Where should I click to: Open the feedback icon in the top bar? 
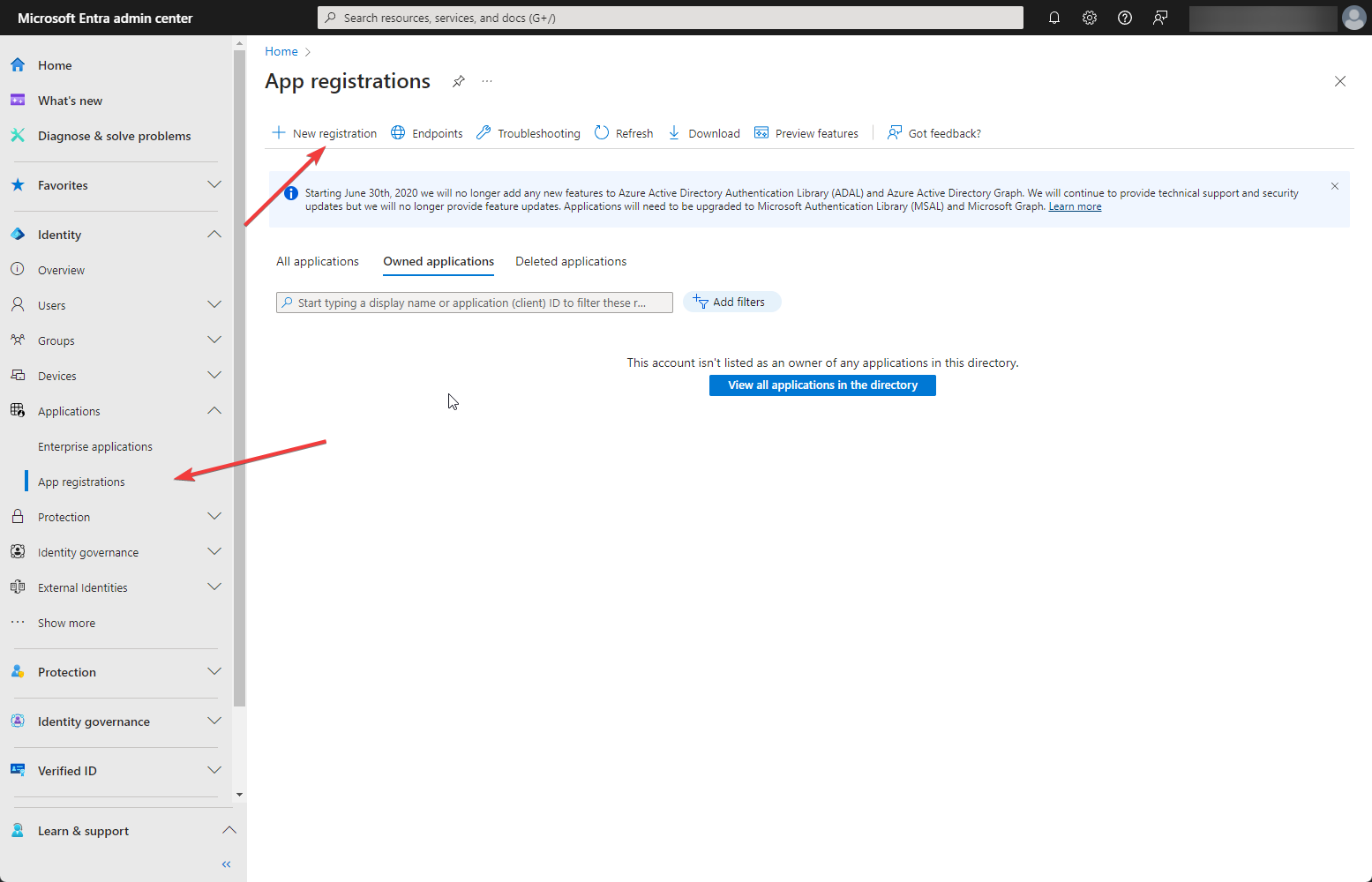tap(1159, 18)
